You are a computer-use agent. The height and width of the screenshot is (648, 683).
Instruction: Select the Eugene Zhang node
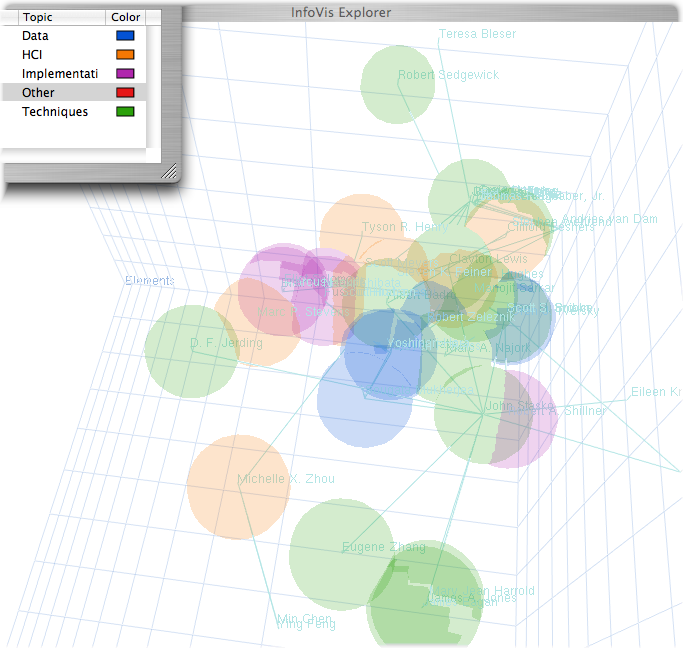click(x=341, y=553)
